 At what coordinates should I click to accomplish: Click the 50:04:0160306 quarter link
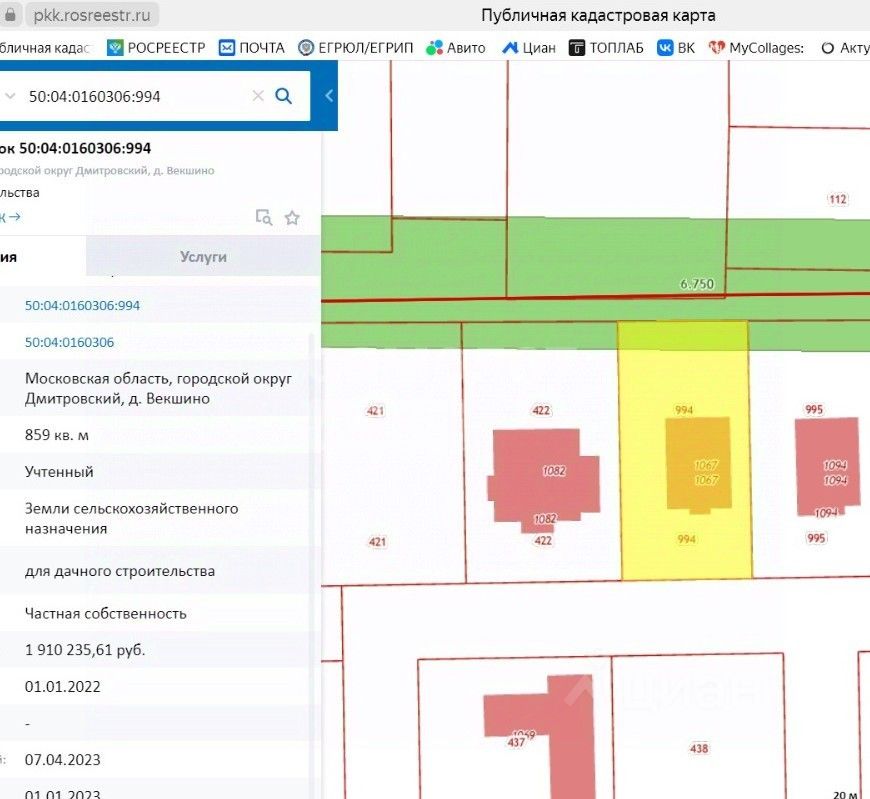coord(69,342)
